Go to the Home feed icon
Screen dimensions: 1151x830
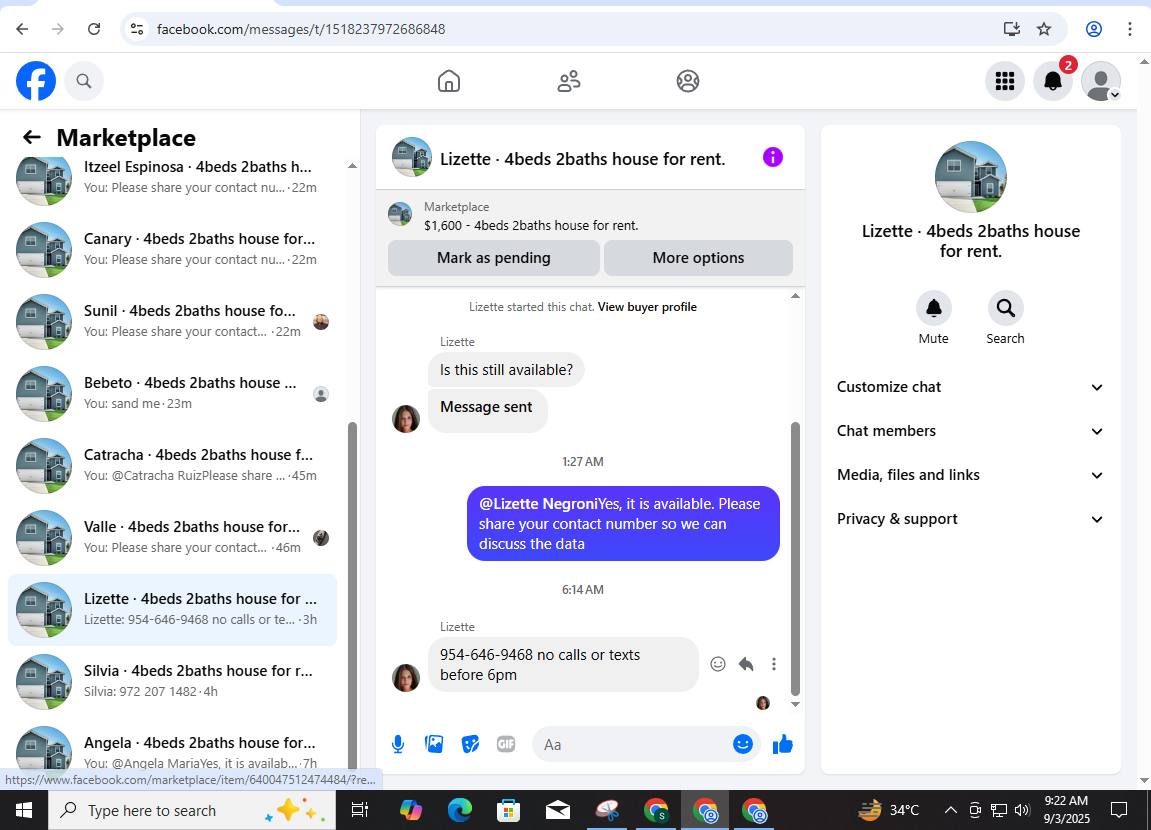[449, 81]
